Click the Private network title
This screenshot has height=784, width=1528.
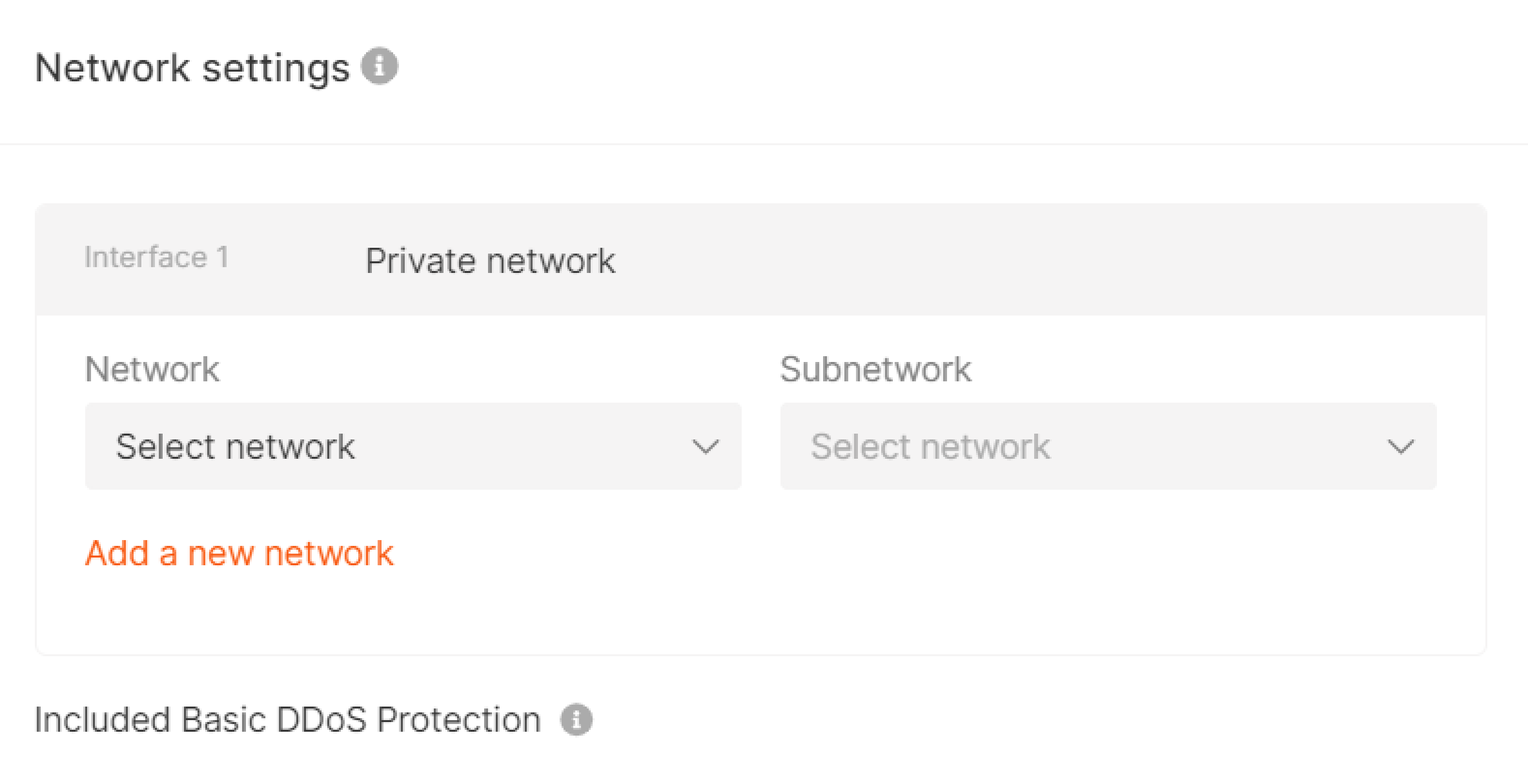tap(490, 261)
